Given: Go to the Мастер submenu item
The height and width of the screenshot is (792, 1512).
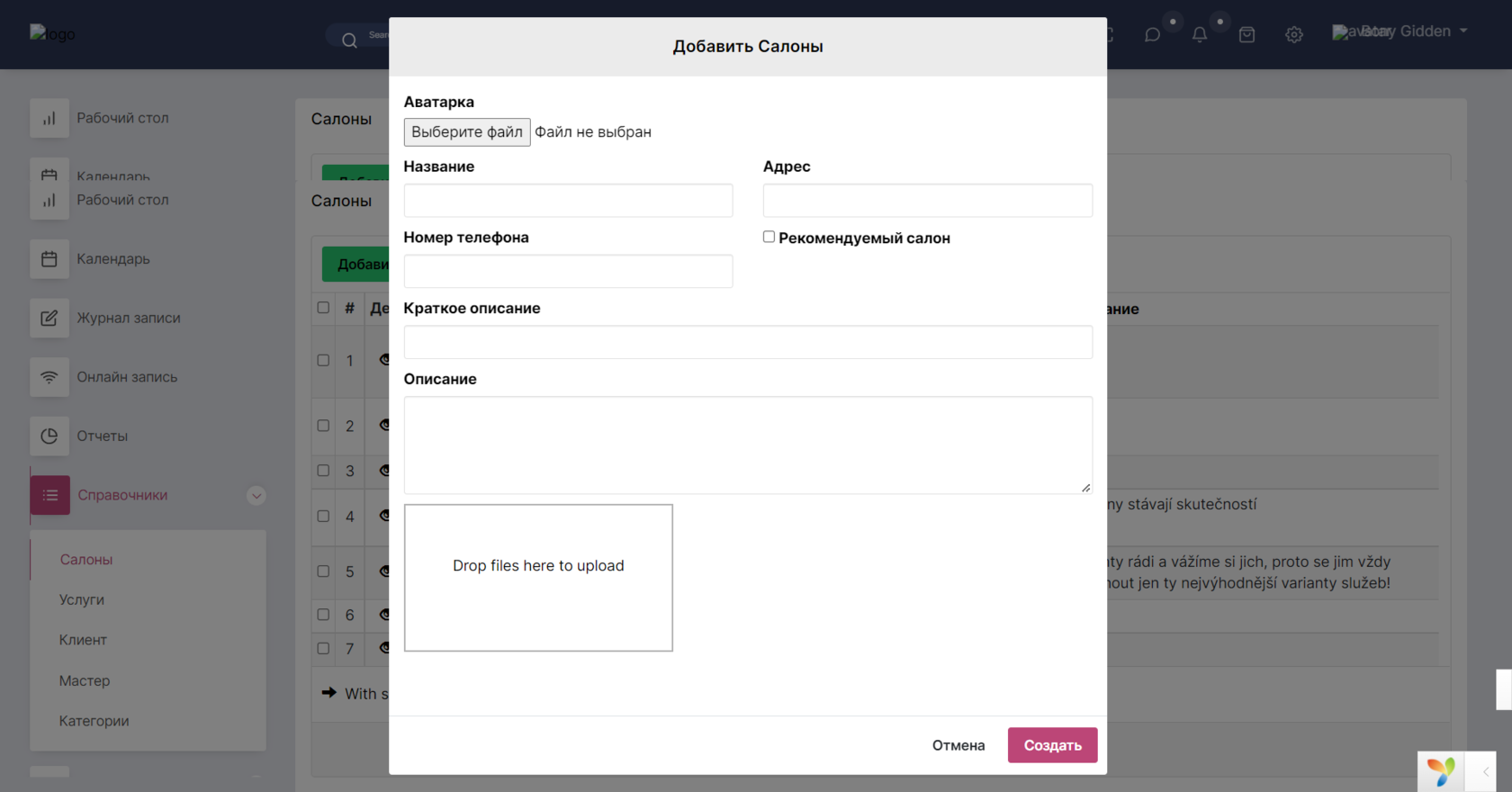Looking at the screenshot, I should tap(85, 680).
